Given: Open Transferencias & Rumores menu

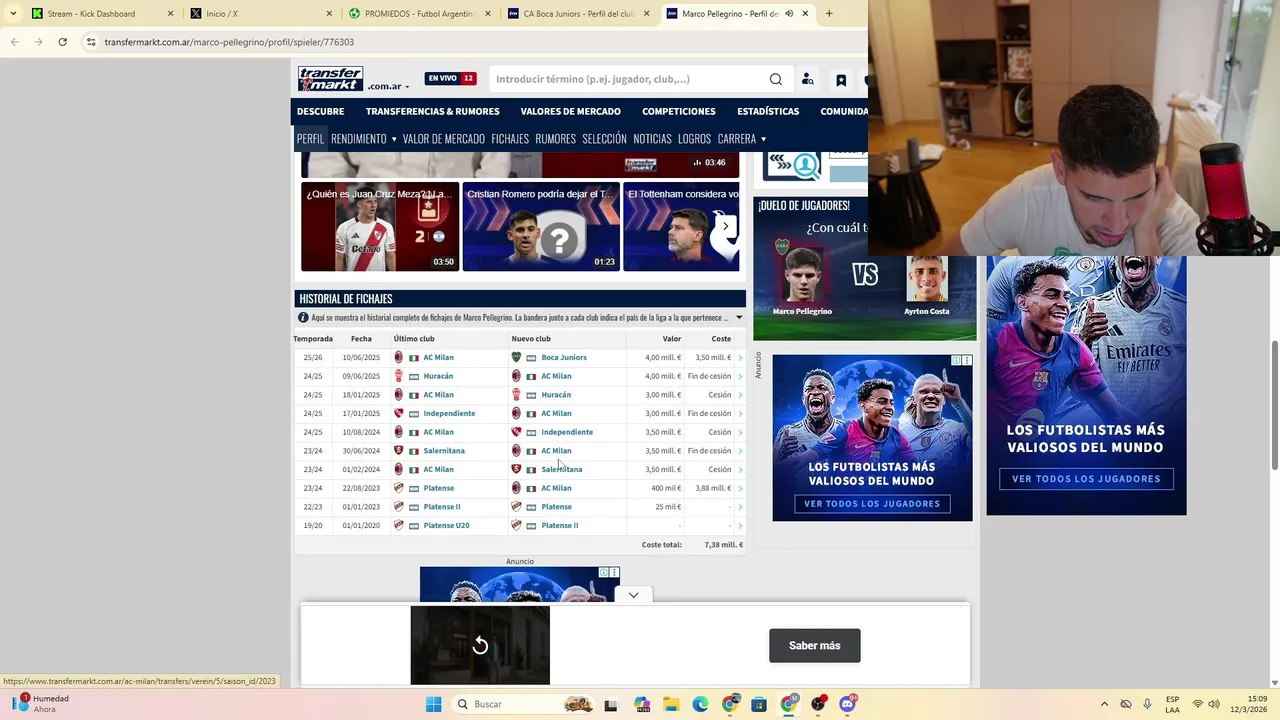Looking at the screenshot, I should tap(432, 111).
